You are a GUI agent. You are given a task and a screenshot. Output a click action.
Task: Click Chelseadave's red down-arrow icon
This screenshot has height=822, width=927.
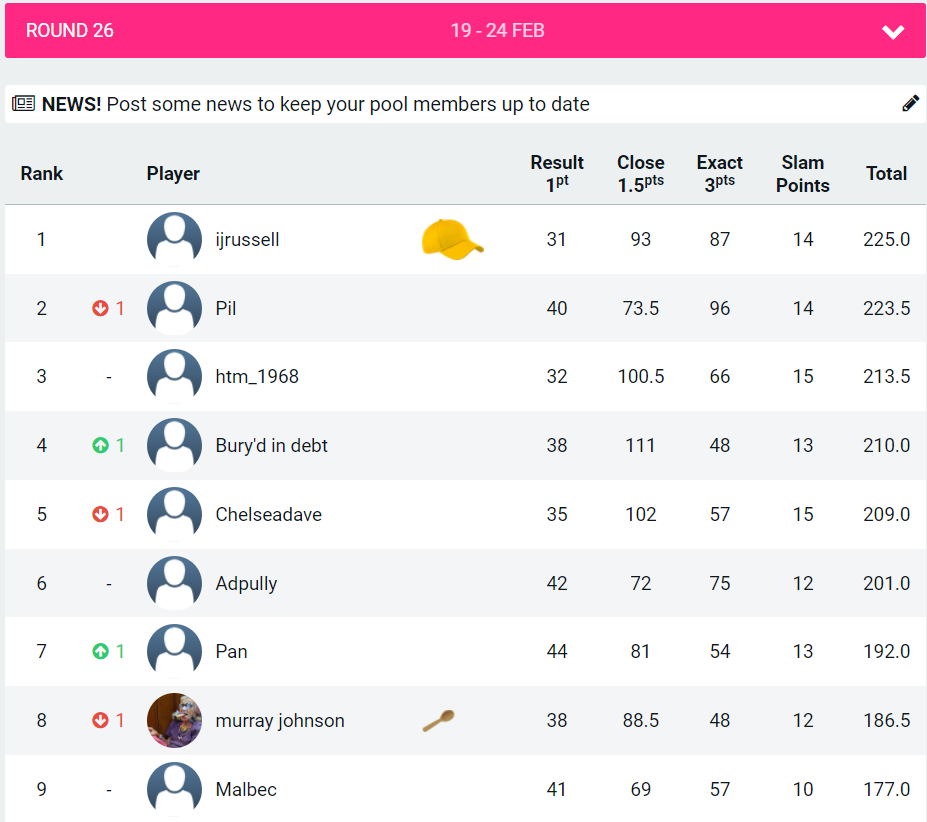100,514
